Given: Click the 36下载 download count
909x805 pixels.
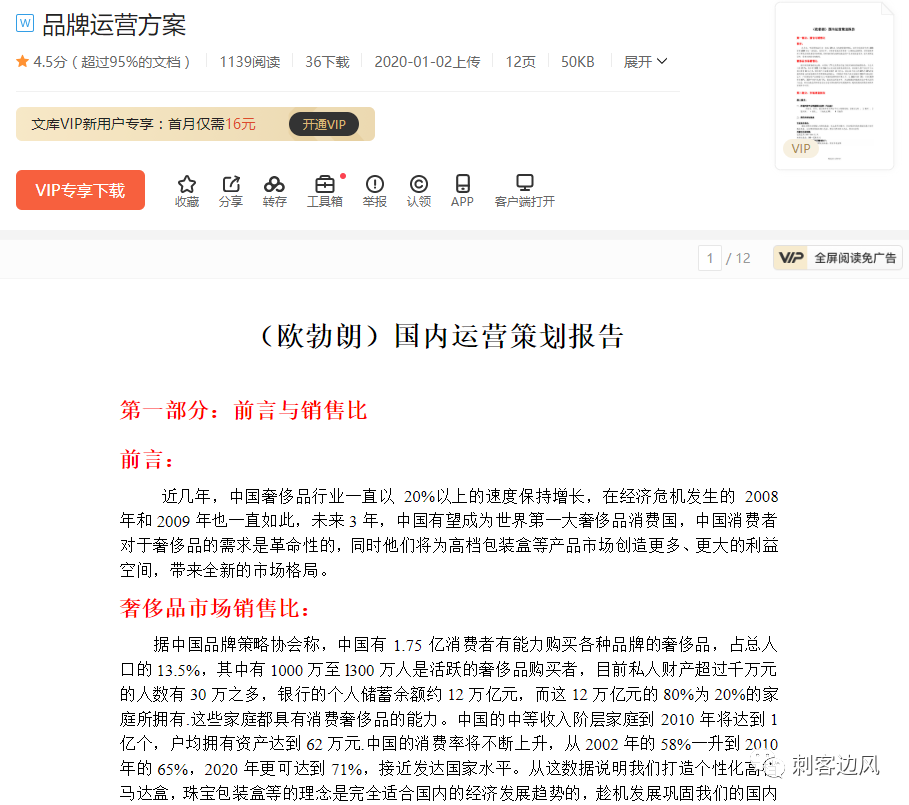Looking at the screenshot, I should tap(327, 61).
